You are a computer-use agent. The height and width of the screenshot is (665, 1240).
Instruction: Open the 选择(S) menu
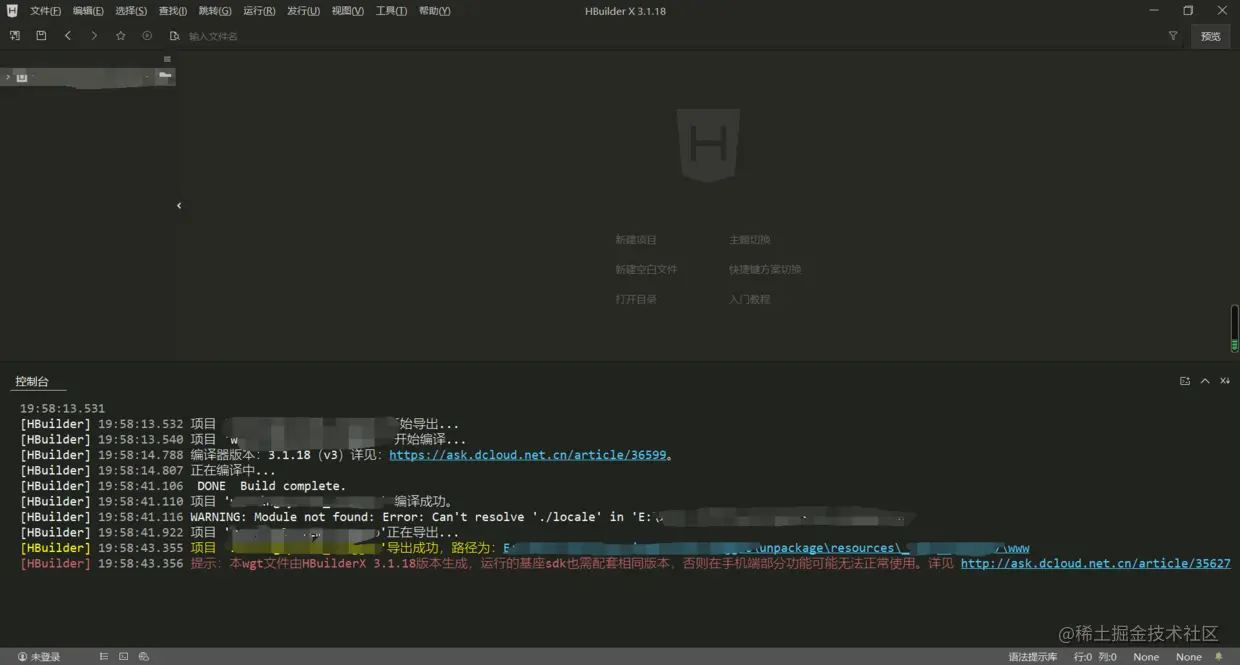pos(131,11)
